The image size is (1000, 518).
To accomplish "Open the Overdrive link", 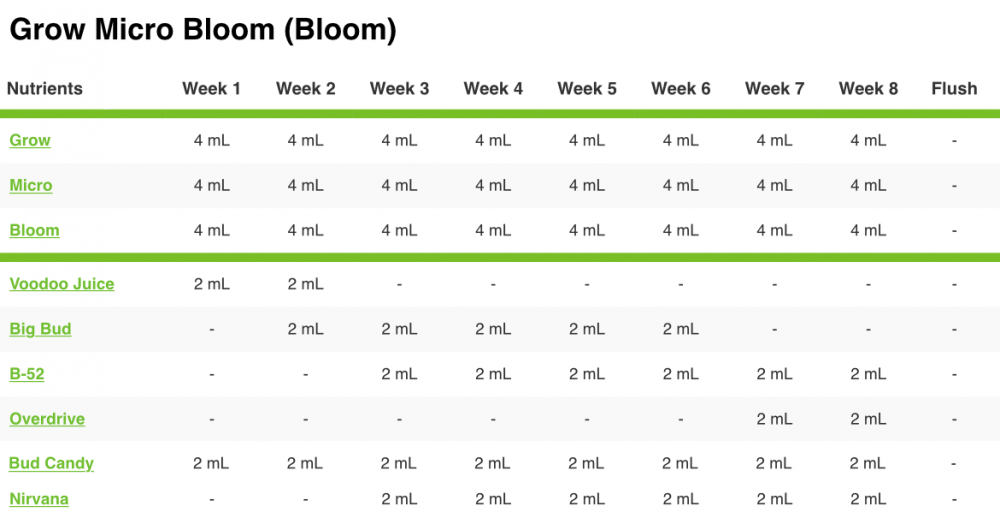I will [47, 419].
